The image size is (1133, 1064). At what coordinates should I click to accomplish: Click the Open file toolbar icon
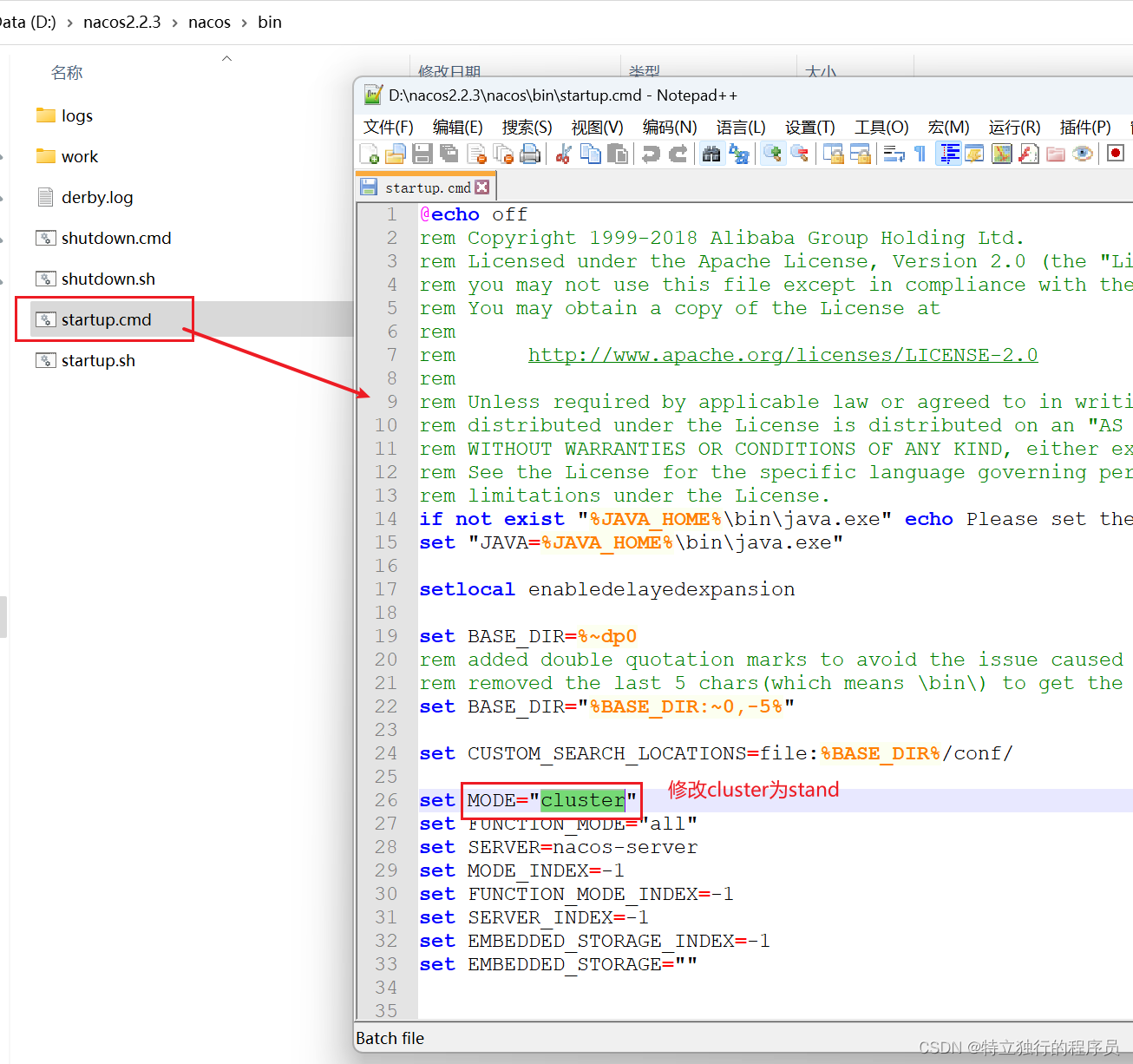(x=396, y=154)
